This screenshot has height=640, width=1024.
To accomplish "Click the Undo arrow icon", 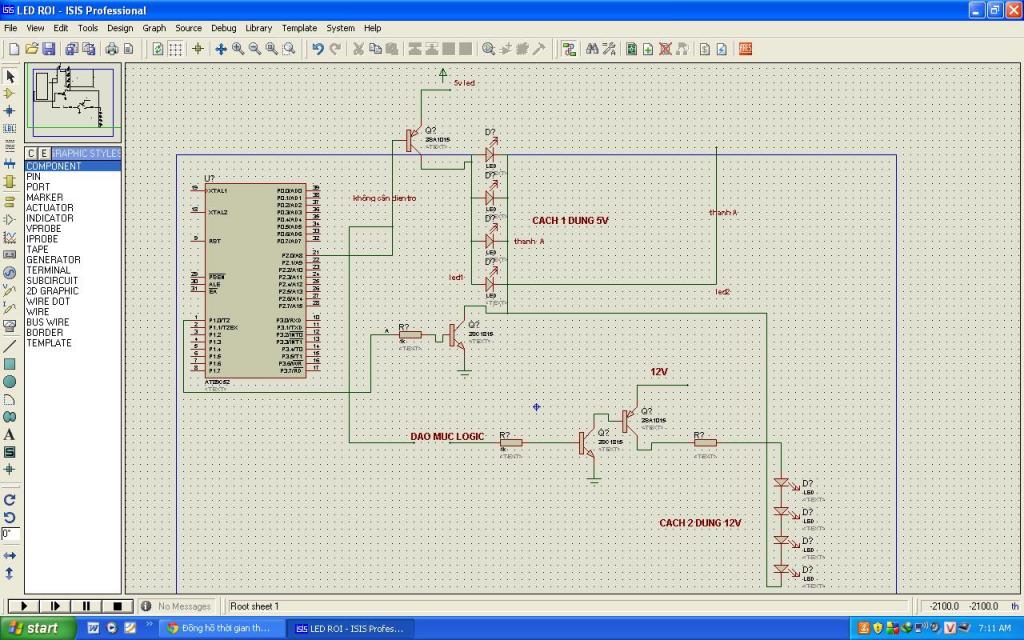I will 318,48.
